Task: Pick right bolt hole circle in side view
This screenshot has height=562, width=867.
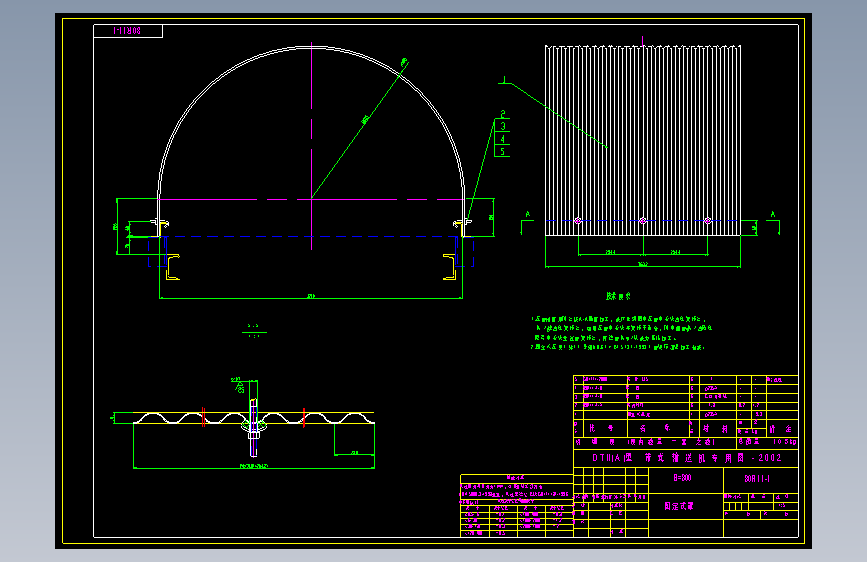Action: pos(708,221)
